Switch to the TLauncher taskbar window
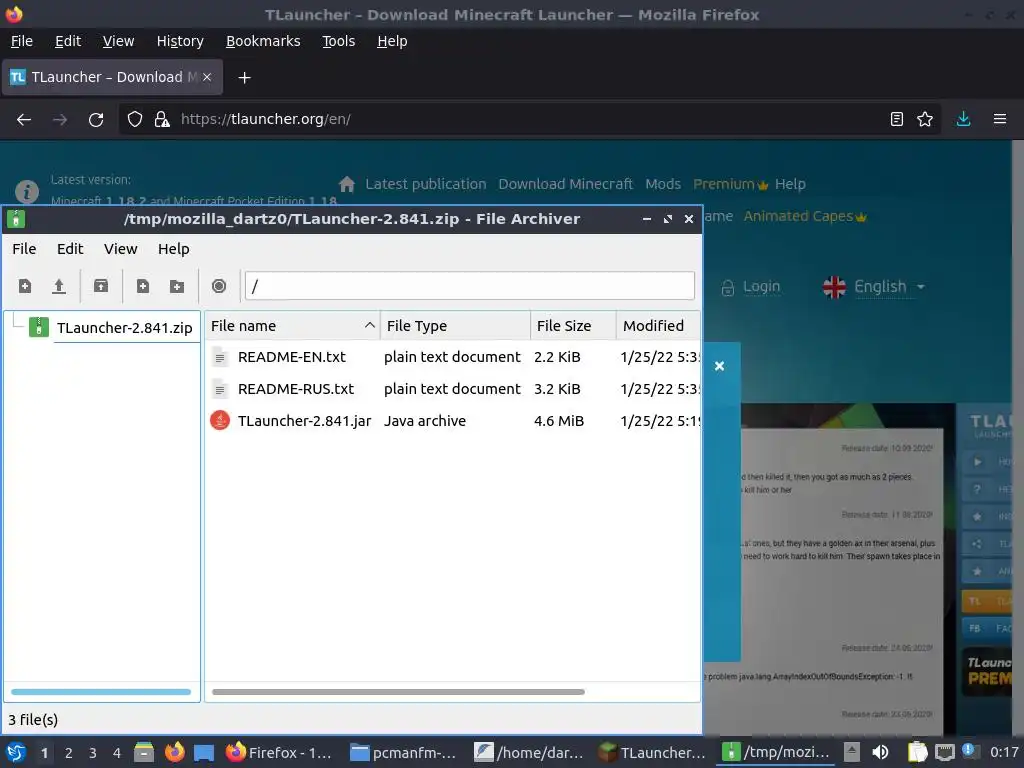This screenshot has width=1024, height=768. point(652,752)
